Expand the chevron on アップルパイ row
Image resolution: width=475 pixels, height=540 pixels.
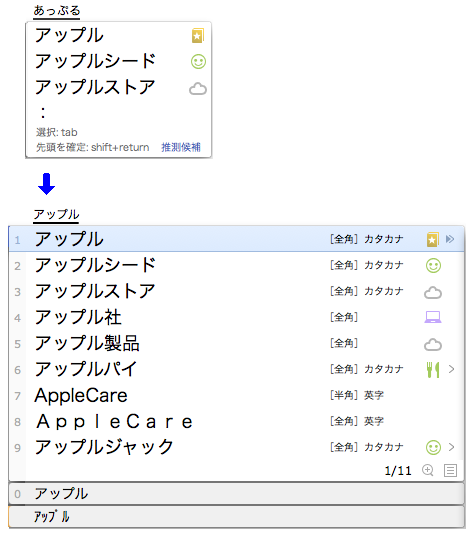click(x=452, y=369)
